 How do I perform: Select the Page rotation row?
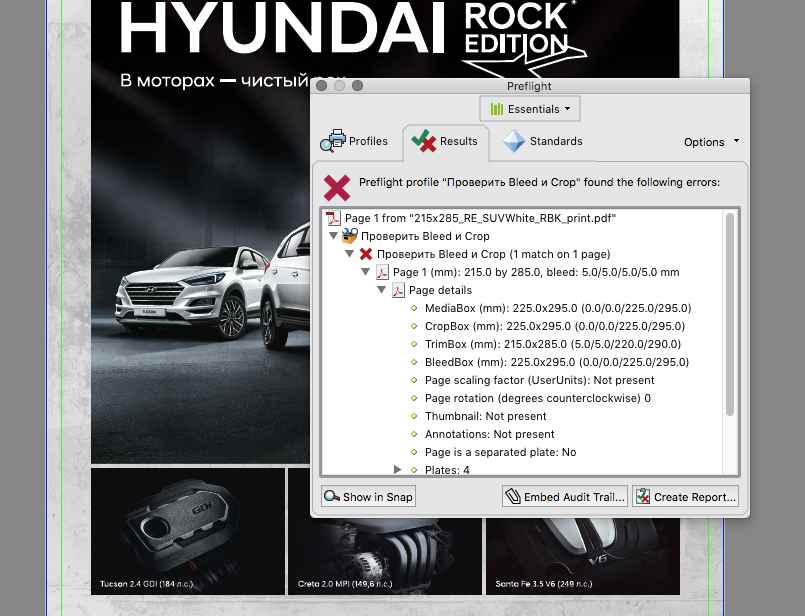point(538,398)
